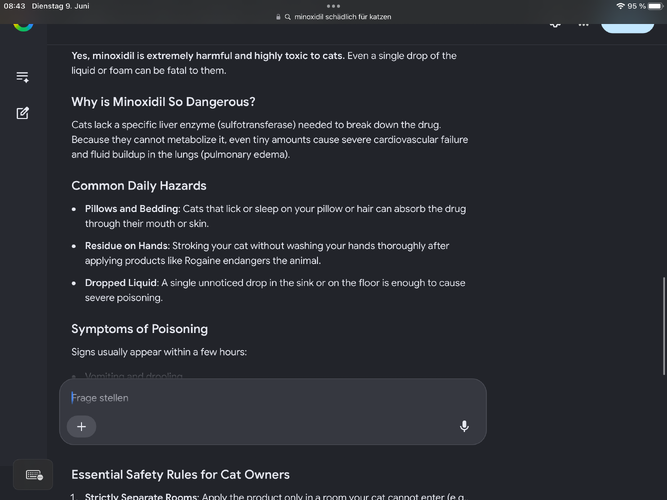This screenshot has width=667, height=500.
Task: Click the vertical scrollbar on the right edge
Action: [x=663, y=326]
